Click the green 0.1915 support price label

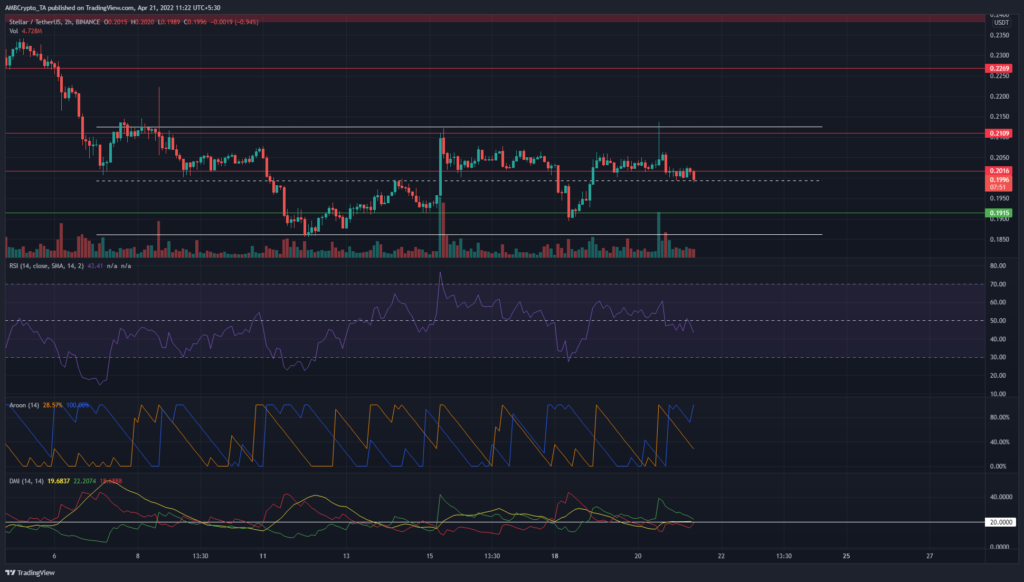(x=998, y=213)
